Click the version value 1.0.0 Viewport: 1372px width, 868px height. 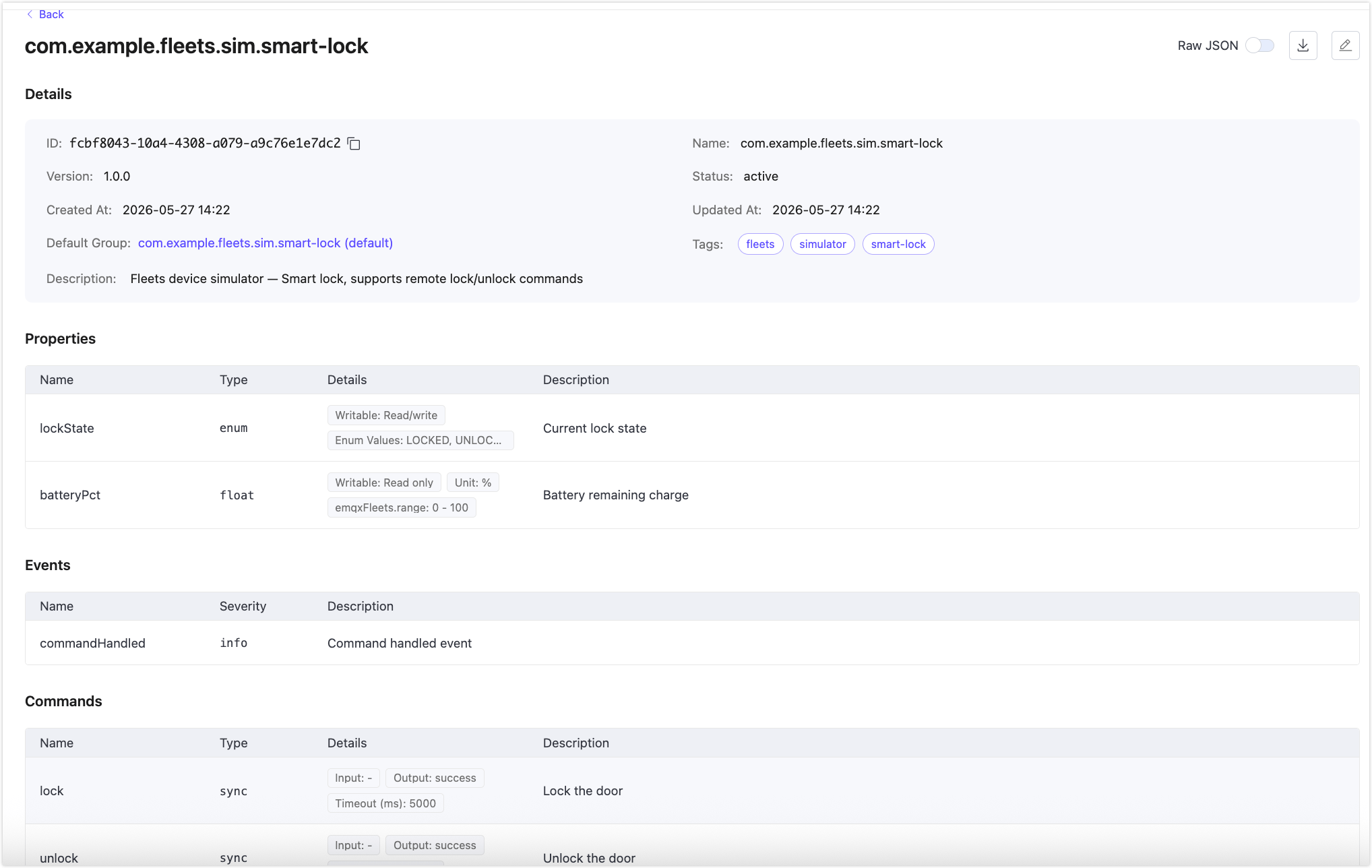pos(117,176)
